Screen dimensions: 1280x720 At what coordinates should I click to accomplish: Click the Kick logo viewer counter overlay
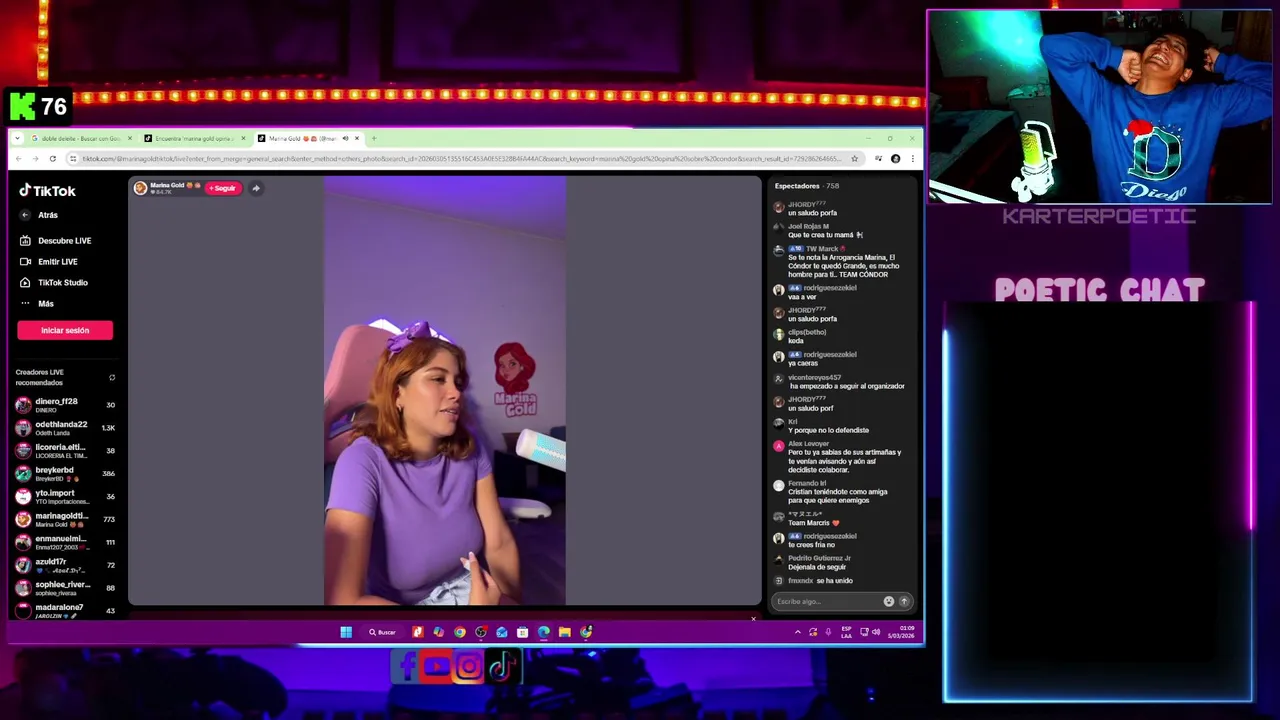tap(38, 105)
